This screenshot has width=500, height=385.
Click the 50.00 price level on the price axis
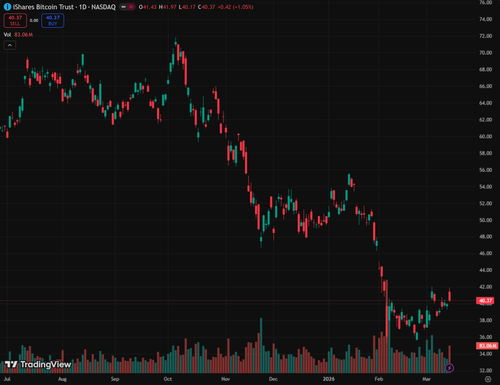point(485,220)
